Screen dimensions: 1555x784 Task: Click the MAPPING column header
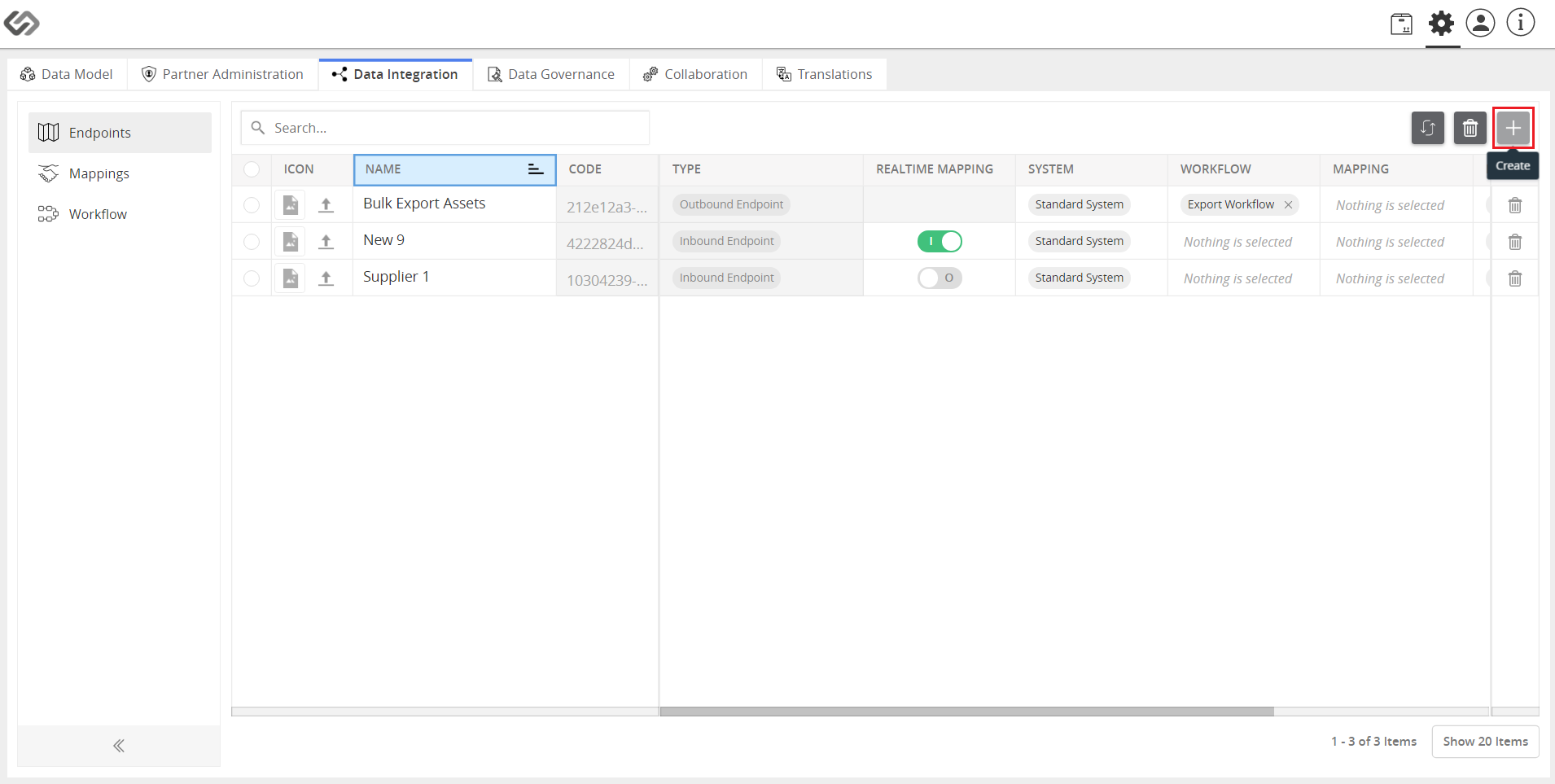click(x=1395, y=169)
